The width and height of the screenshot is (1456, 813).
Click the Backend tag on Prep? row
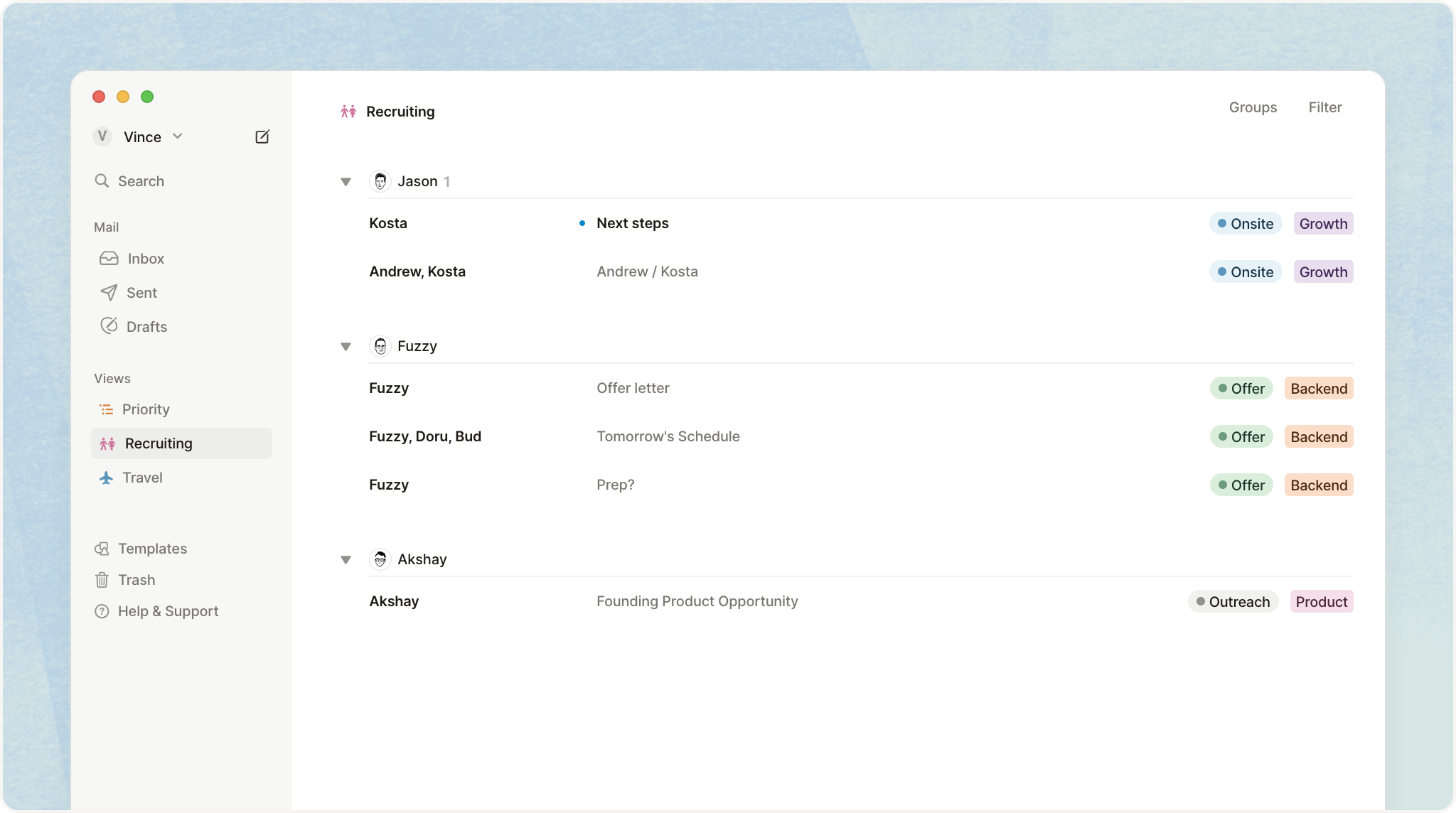1319,485
